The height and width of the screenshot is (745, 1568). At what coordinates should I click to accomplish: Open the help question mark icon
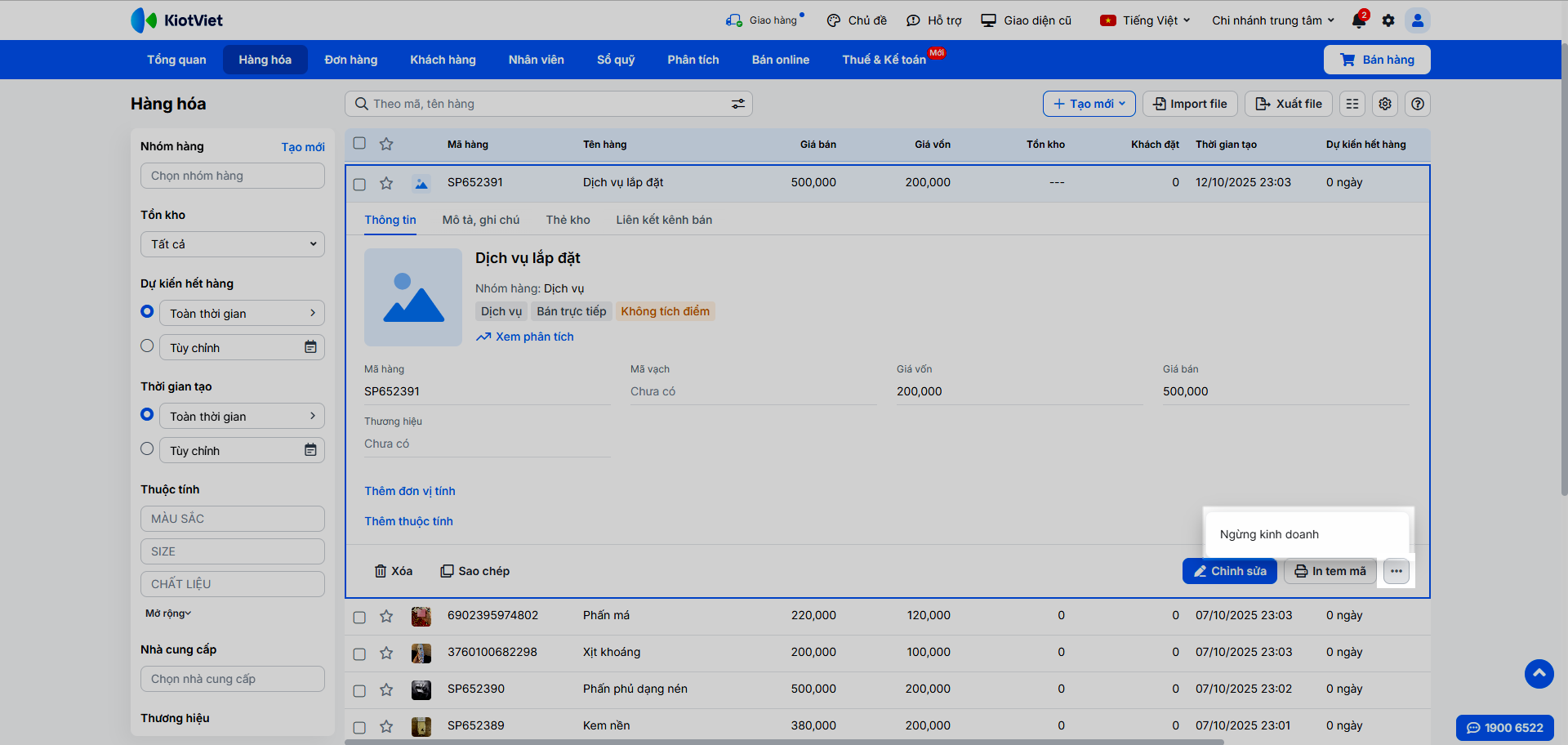1418,104
